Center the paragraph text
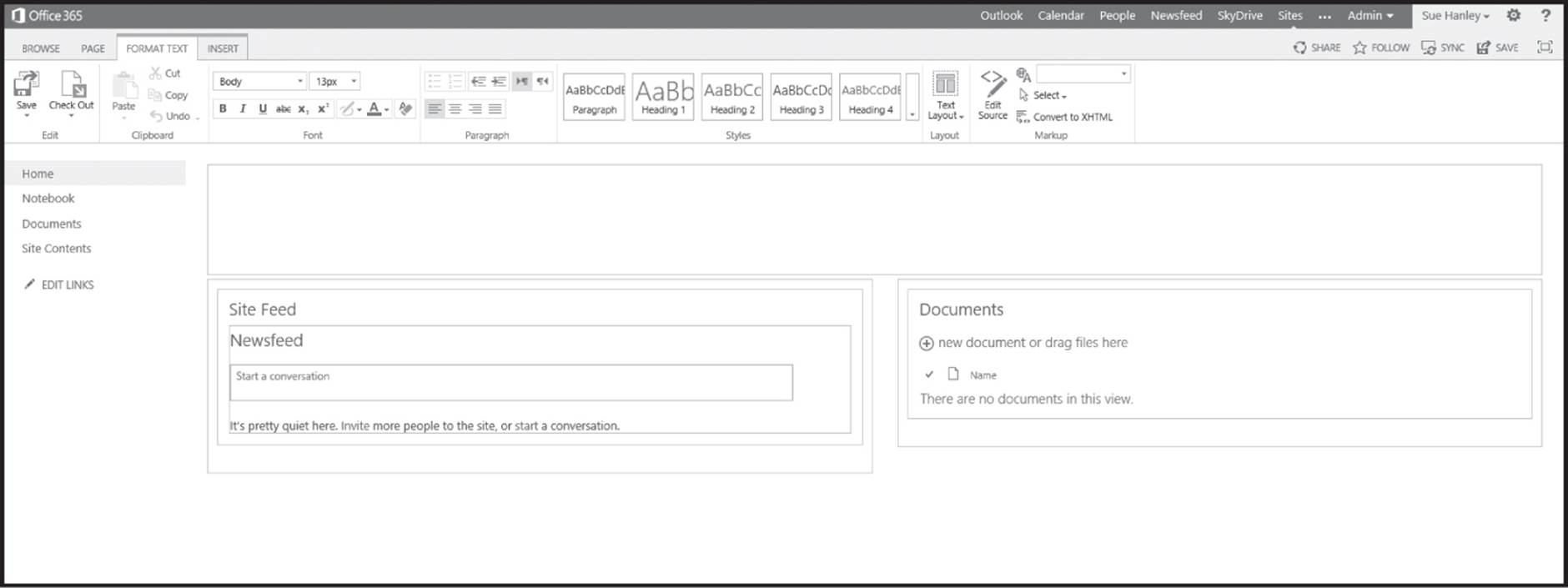The width and height of the screenshot is (1568, 588). (x=455, y=108)
